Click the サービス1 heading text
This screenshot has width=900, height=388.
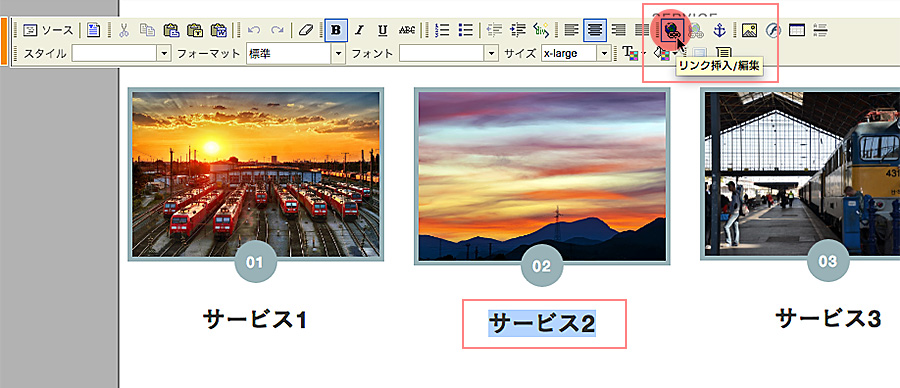(x=255, y=320)
